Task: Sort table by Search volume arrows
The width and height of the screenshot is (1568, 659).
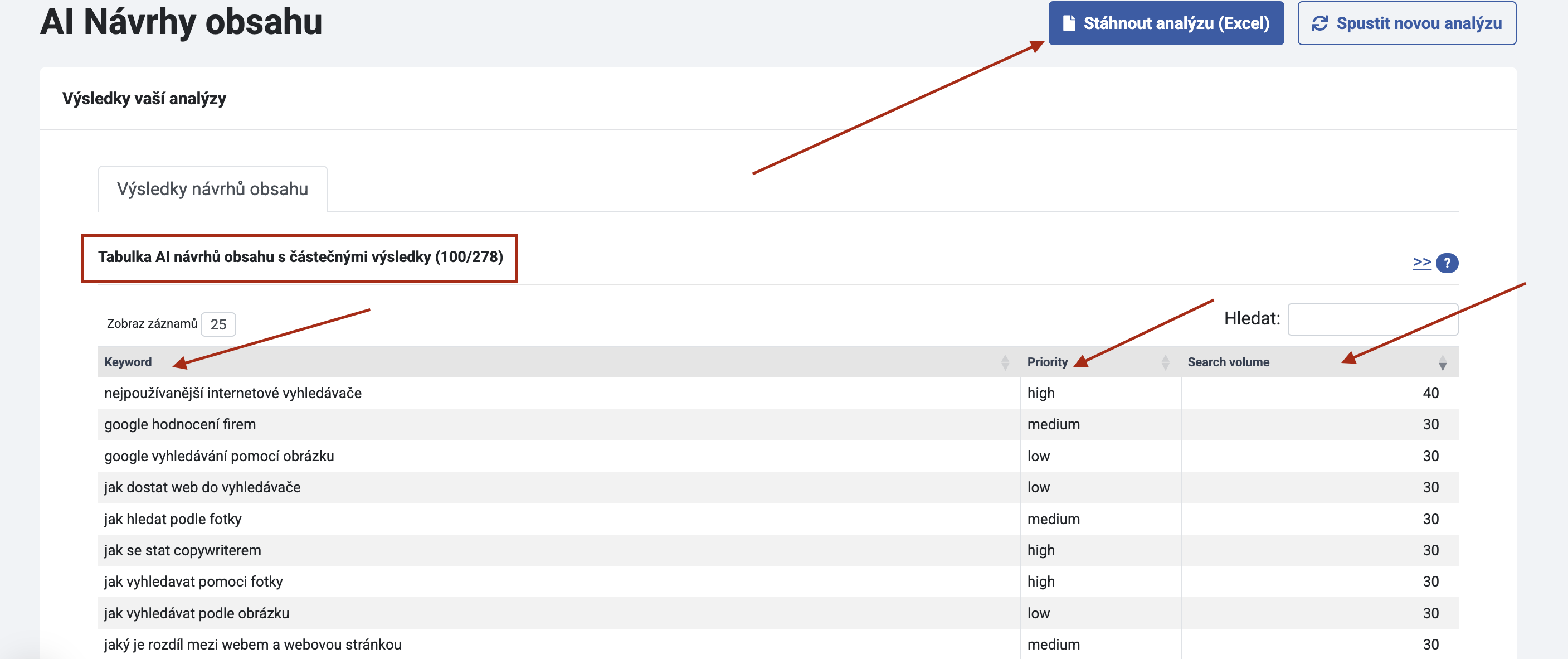Action: pos(1442,363)
